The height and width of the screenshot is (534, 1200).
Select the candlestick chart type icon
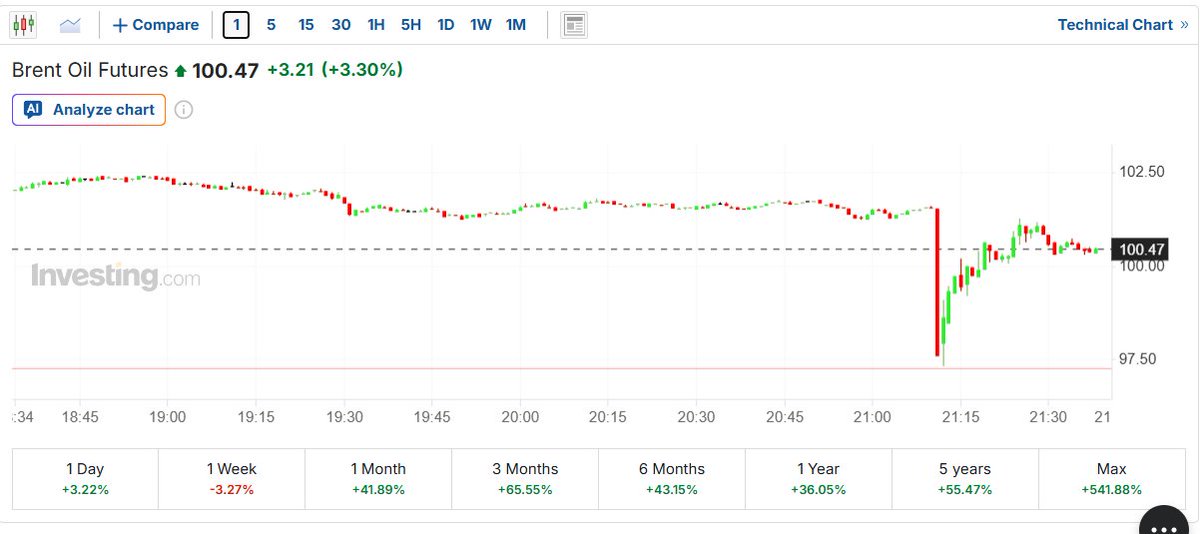click(x=23, y=25)
